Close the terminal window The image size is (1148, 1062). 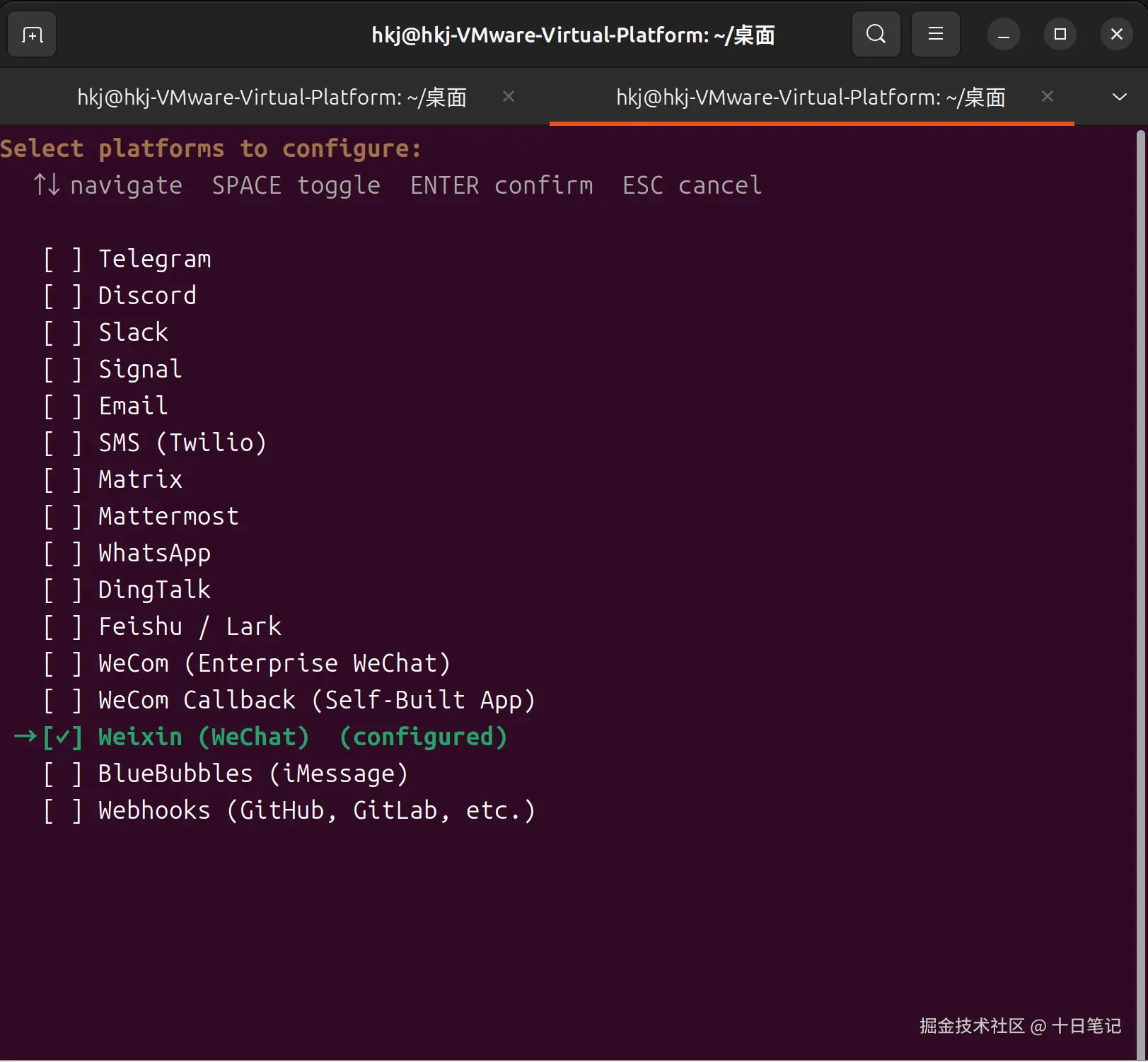[1116, 34]
